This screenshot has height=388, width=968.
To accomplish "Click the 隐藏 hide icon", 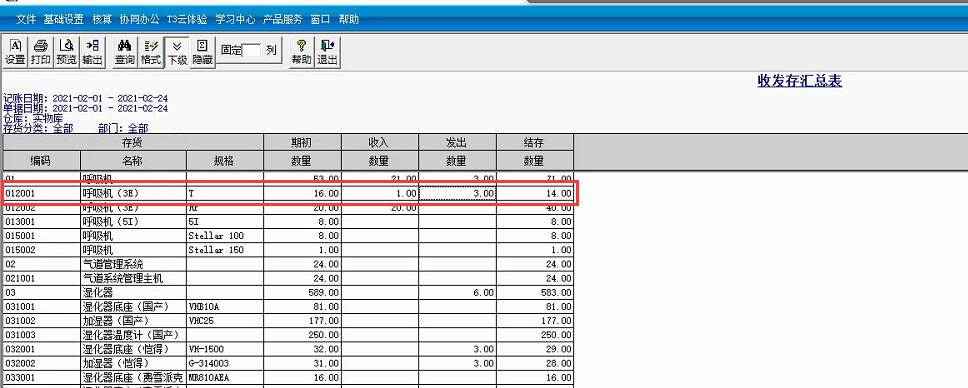I will (202, 52).
